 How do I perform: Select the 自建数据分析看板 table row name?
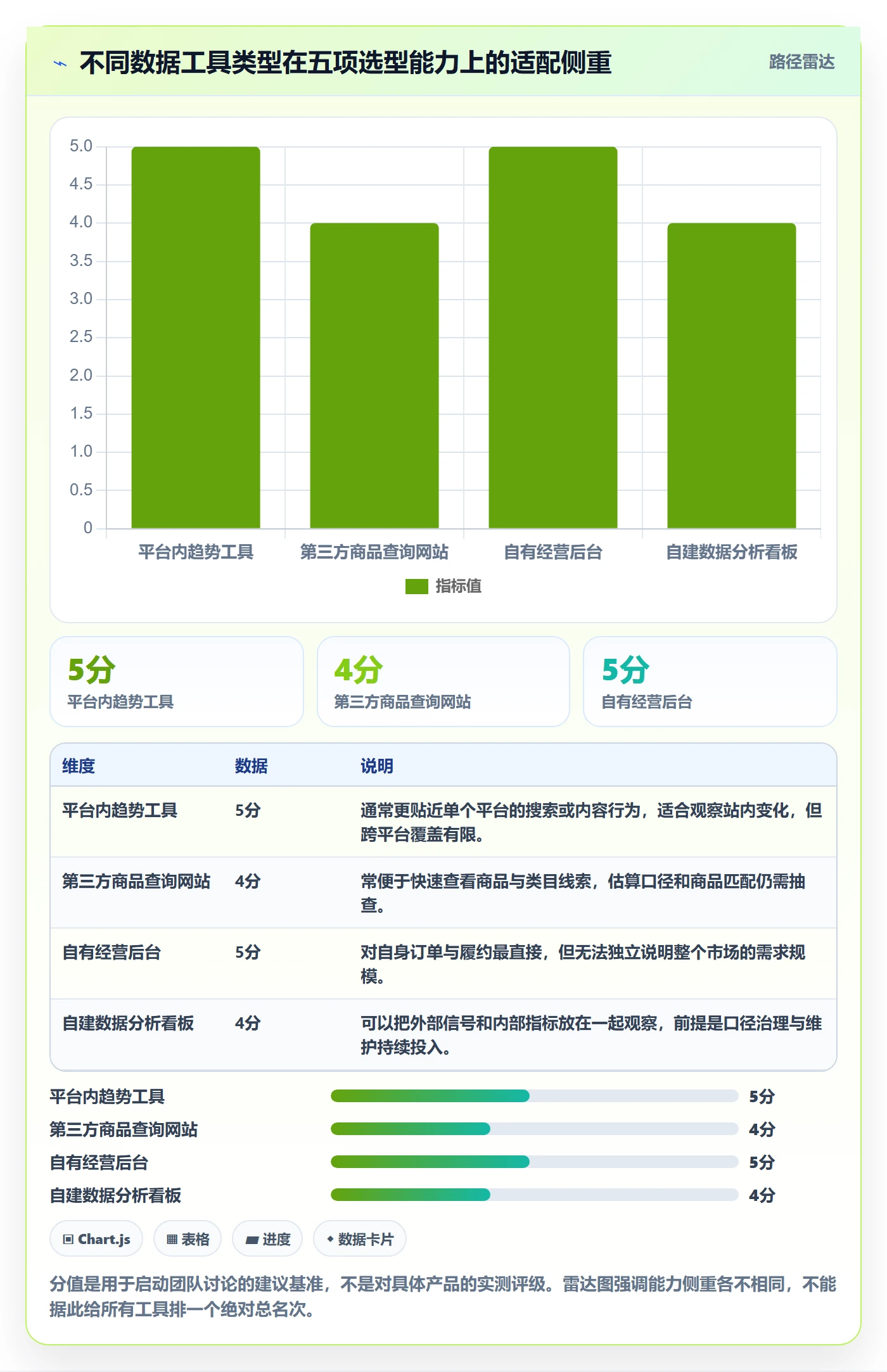tap(128, 1023)
